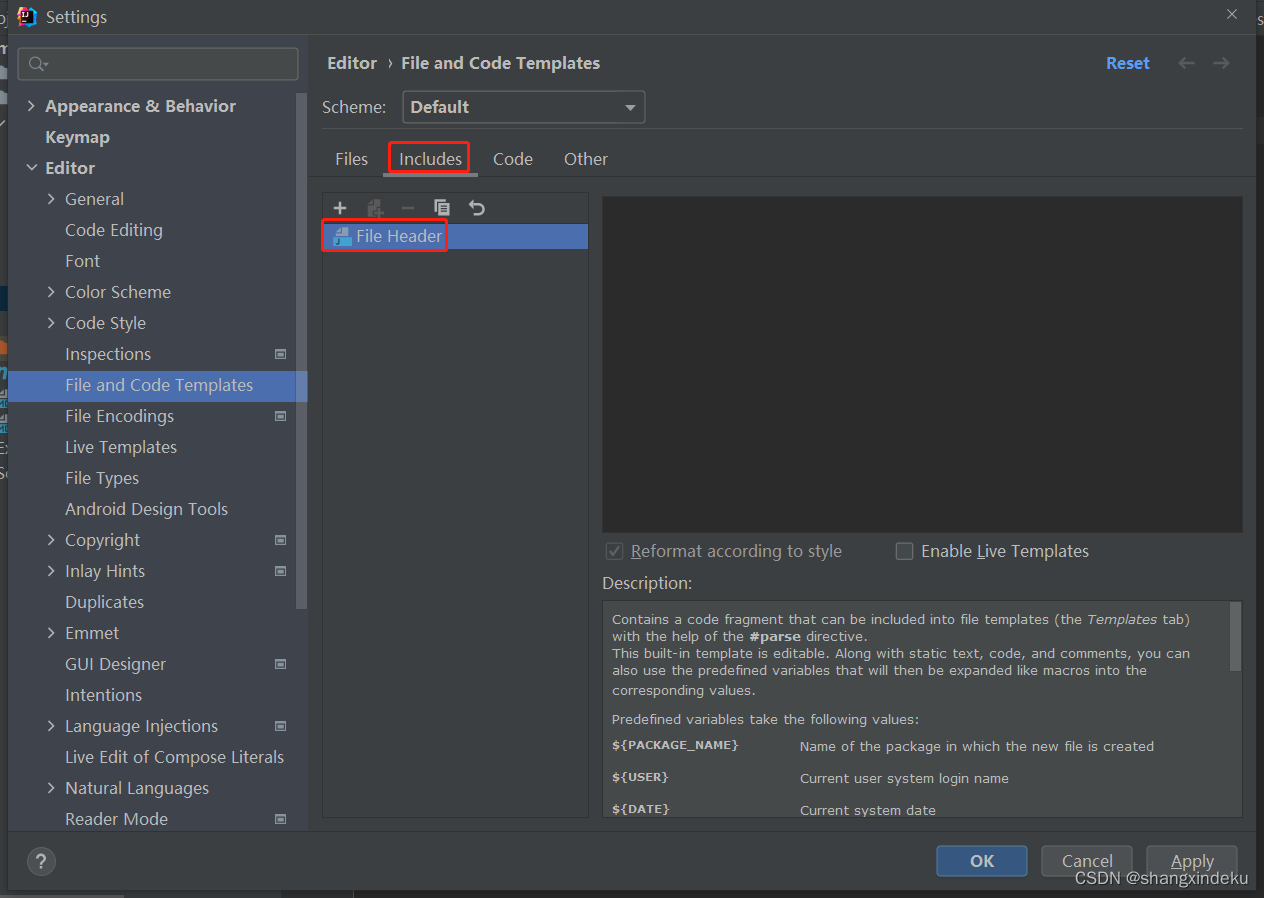
Task: Open Live Edit of Compose Literals
Action: [174, 757]
